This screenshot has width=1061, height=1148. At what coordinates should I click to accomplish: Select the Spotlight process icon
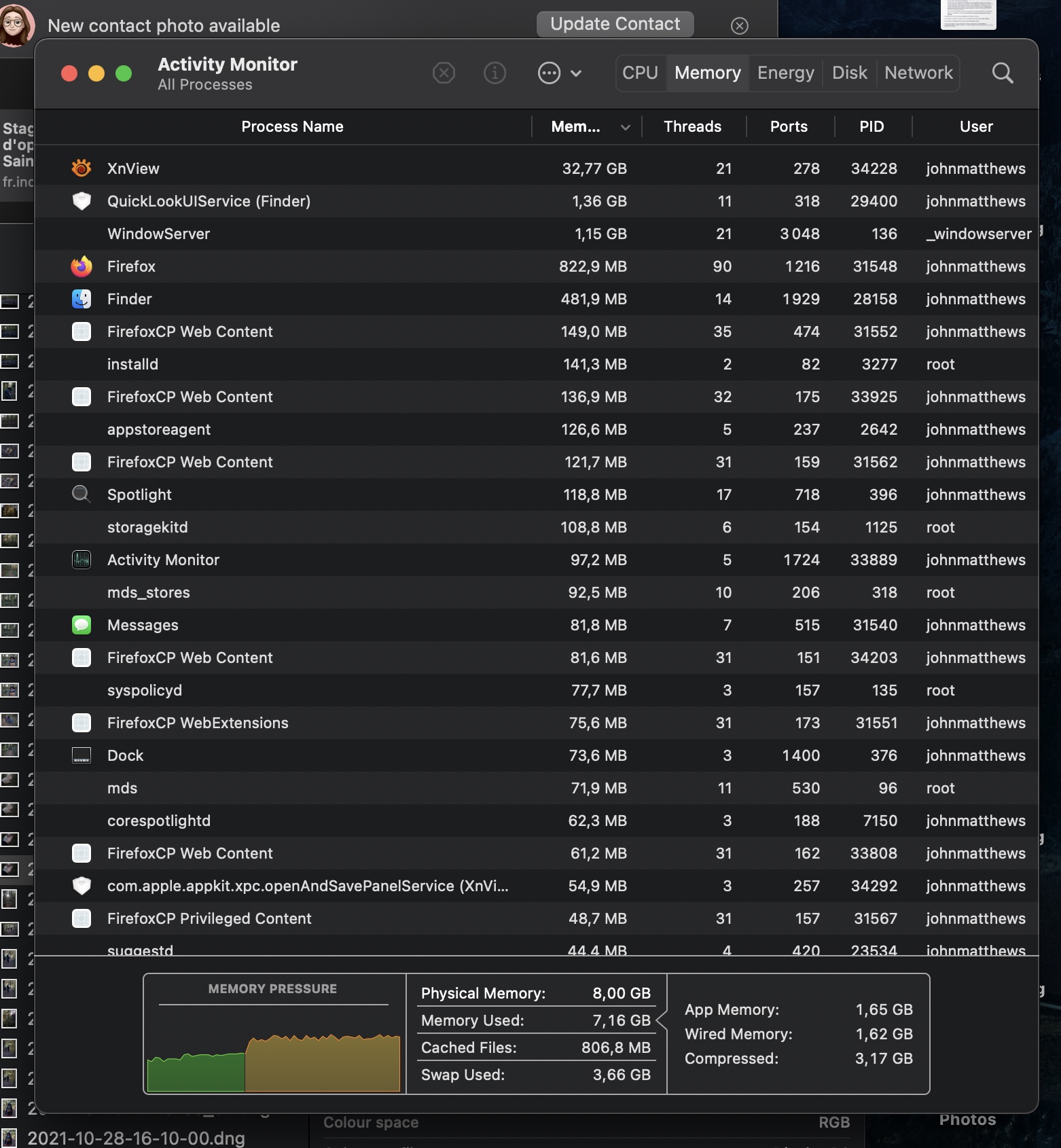[x=82, y=495]
